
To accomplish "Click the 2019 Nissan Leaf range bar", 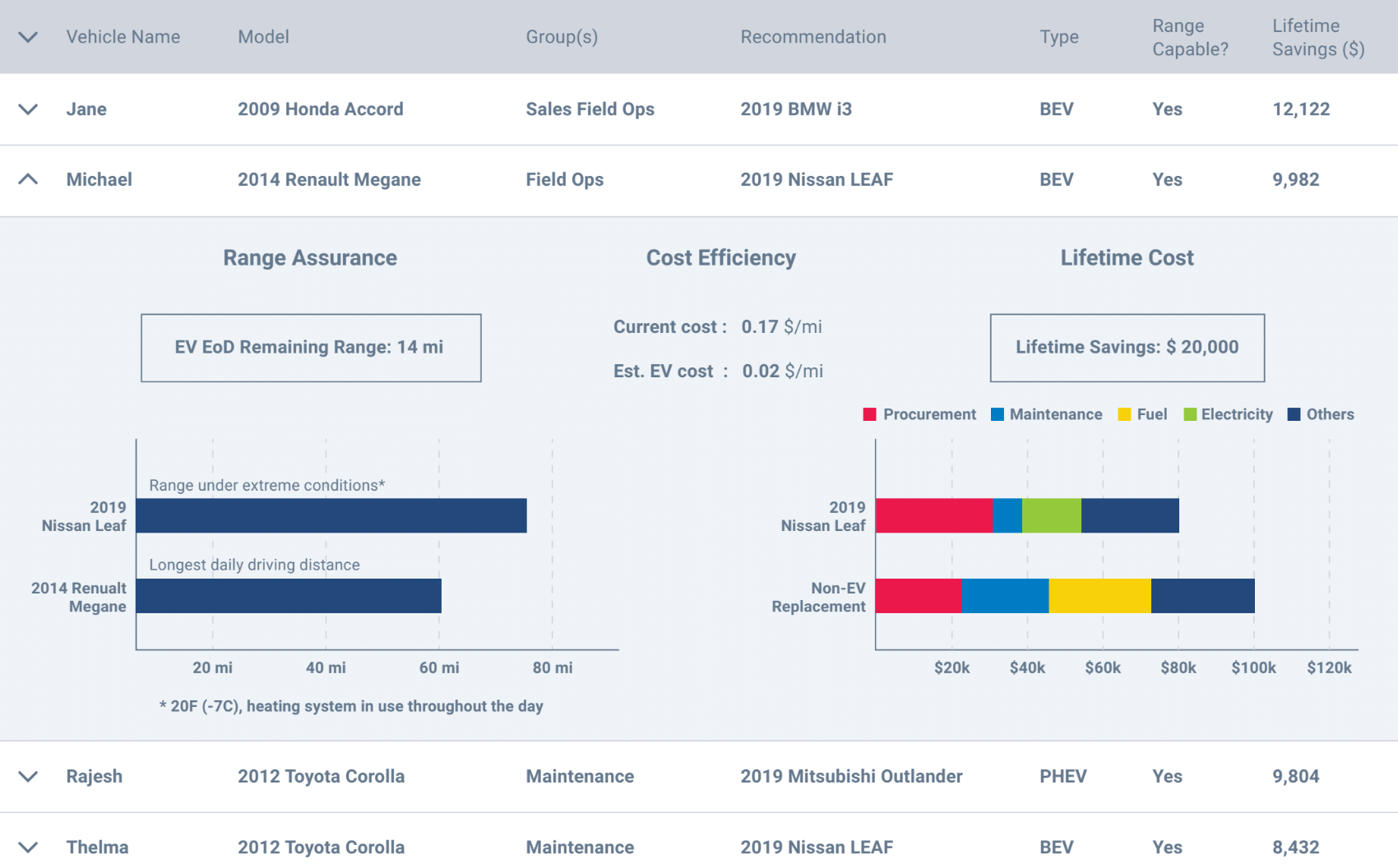I will point(331,515).
